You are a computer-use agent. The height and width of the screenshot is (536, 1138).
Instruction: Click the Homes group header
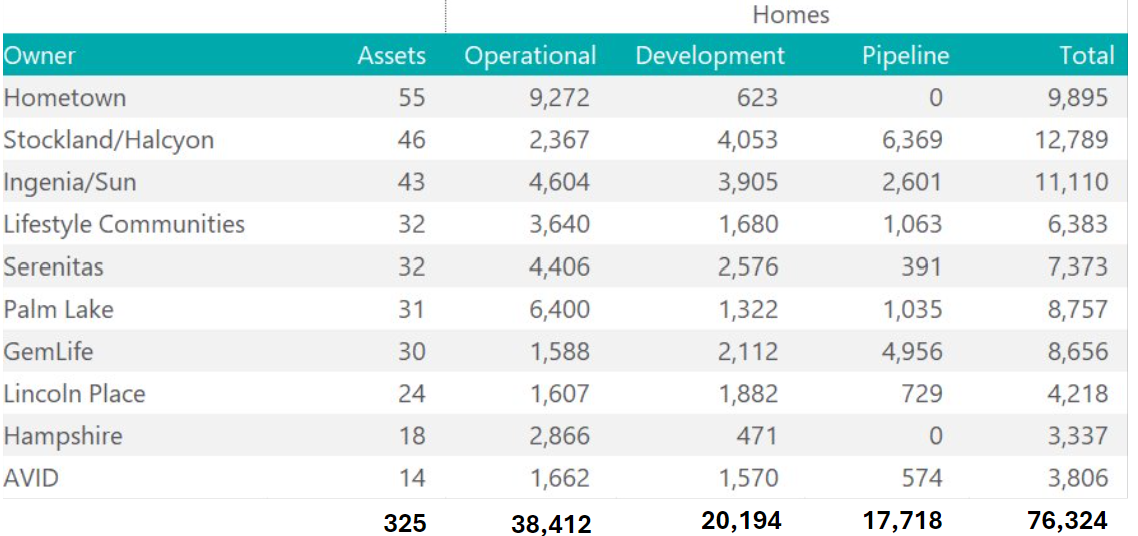tap(790, 16)
